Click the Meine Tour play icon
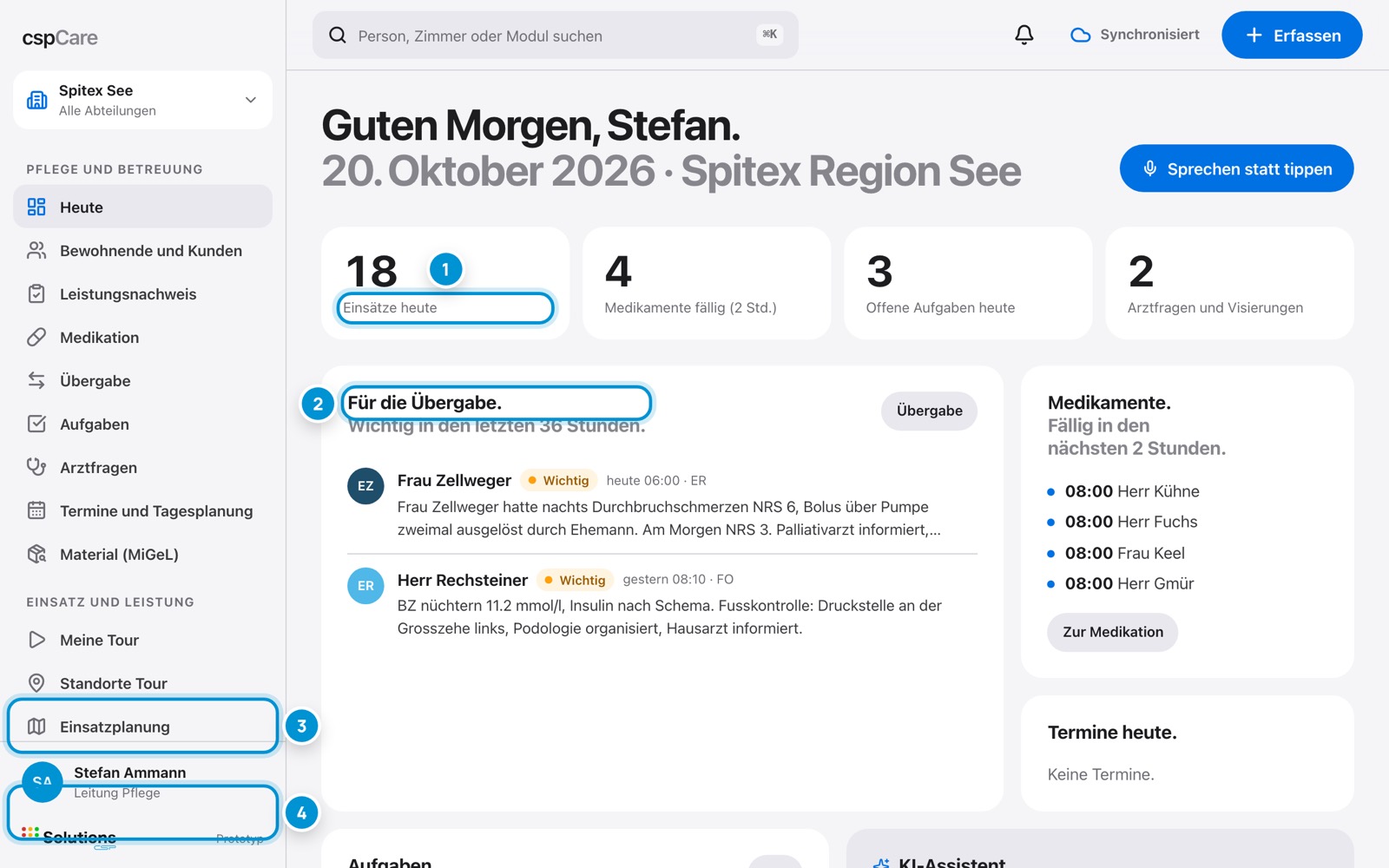1389x868 pixels. pos(36,640)
